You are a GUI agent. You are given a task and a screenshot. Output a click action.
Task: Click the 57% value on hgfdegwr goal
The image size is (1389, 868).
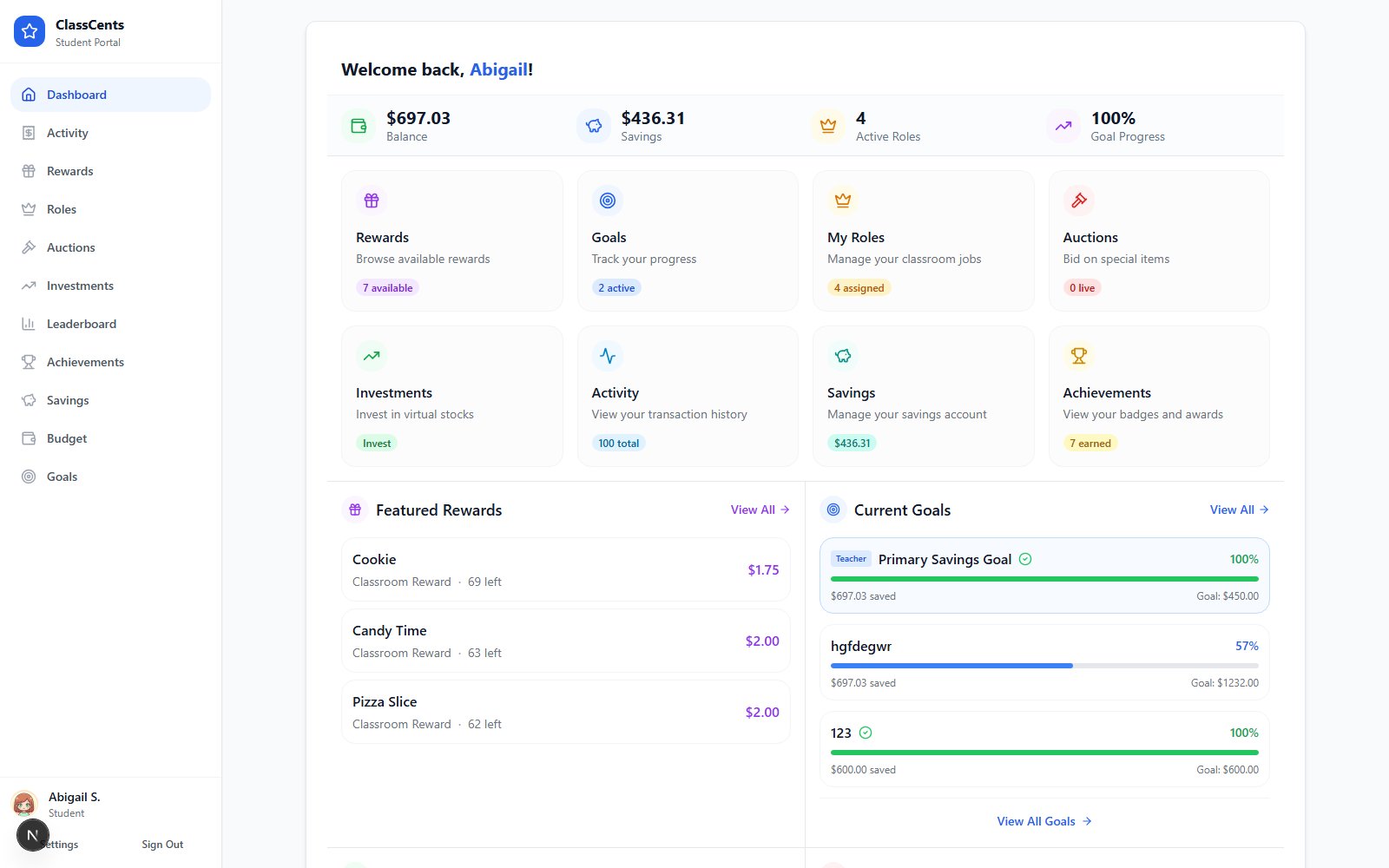pos(1247,646)
